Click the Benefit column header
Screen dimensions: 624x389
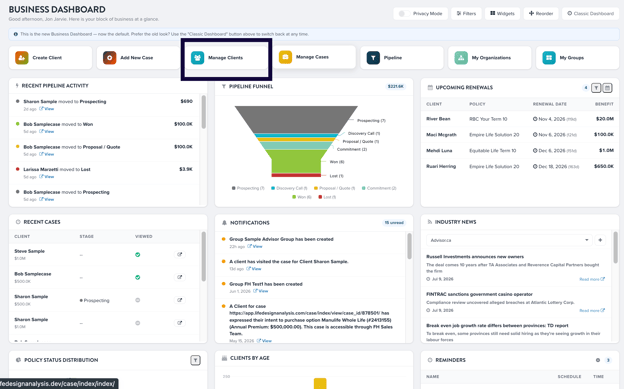click(x=604, y=104)
